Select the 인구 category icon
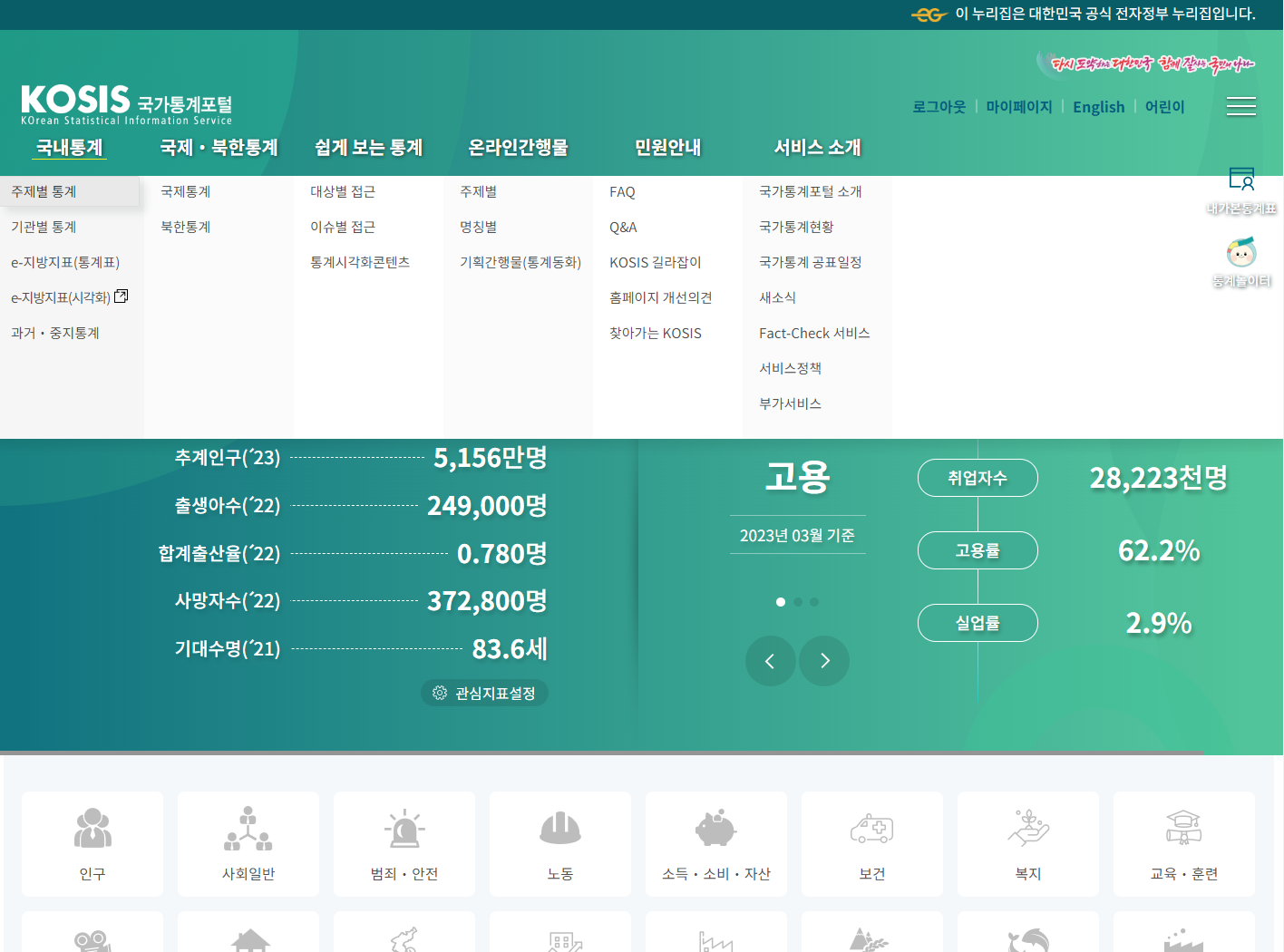 click(x=92, y=828)
